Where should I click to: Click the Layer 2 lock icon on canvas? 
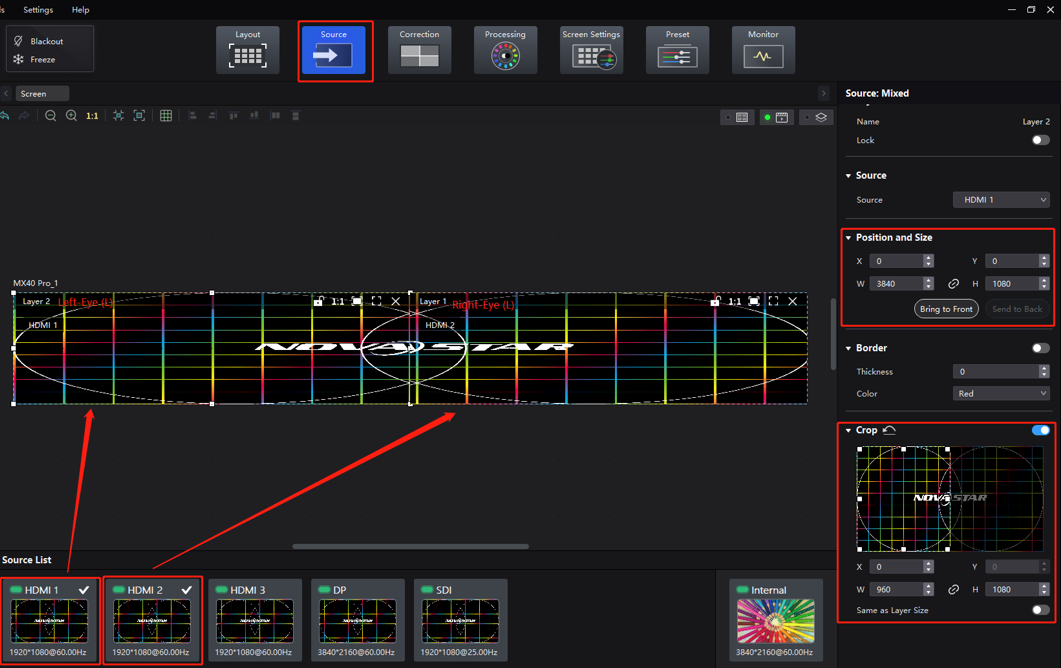pos(318,301)
